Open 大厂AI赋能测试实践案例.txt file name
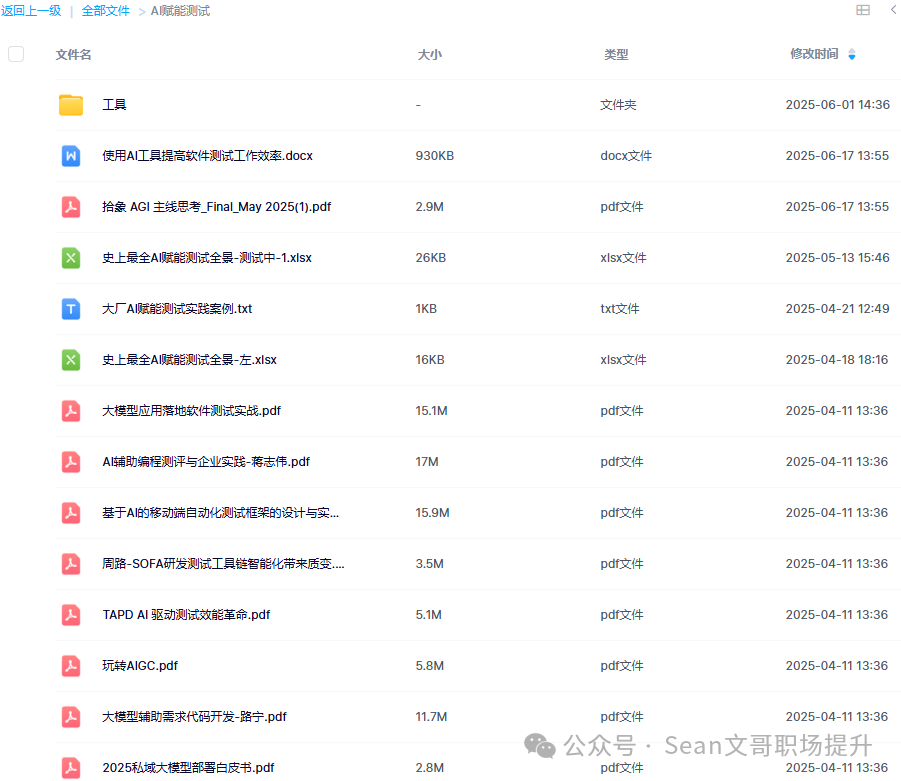The width and height of the screenshot is (901, 781). 177,309
